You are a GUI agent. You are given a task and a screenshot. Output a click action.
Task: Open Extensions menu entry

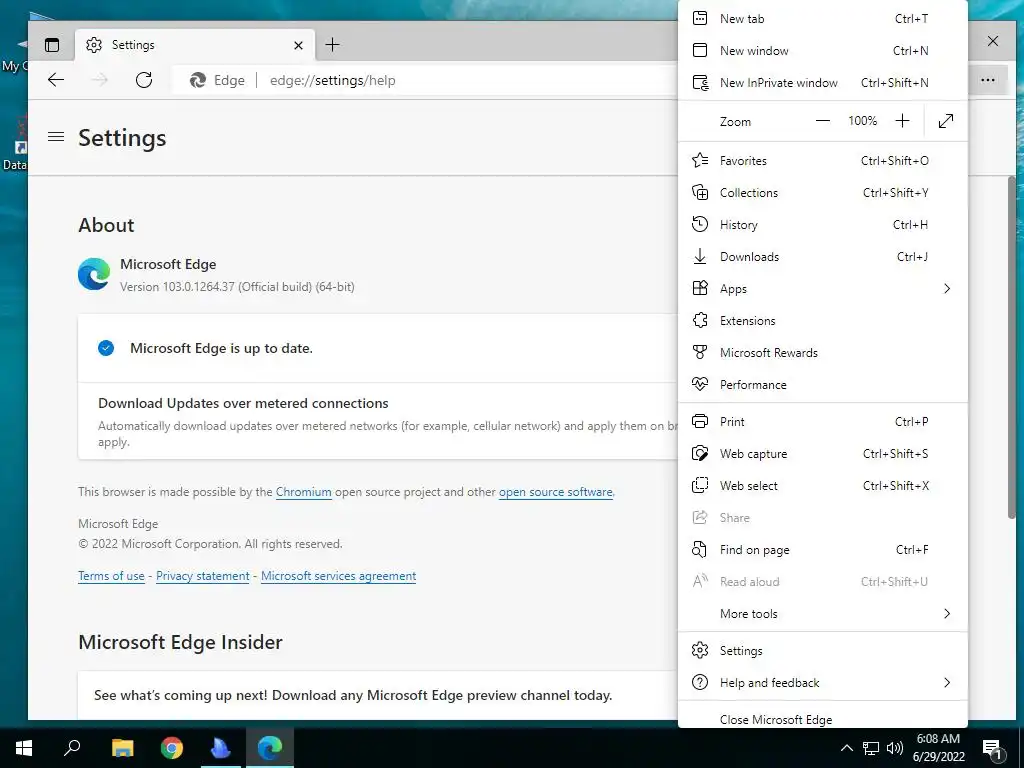click(x=823, y=321)
